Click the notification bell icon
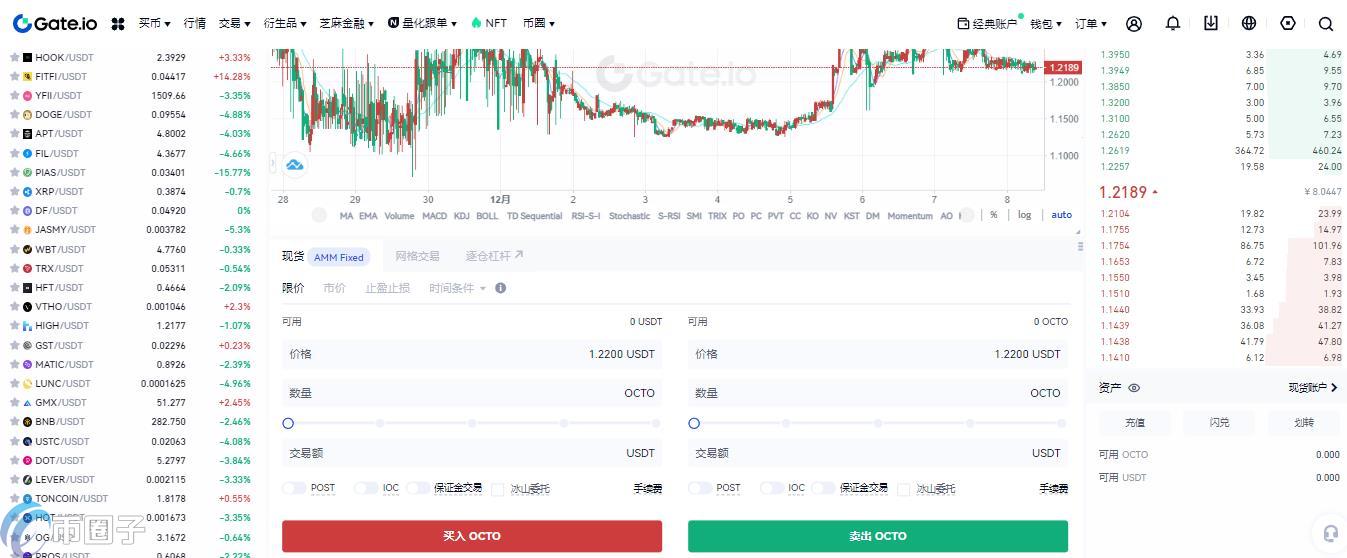Image resolution: width=1347 pixels, height=558 pixels. (x=1172, y=23)
